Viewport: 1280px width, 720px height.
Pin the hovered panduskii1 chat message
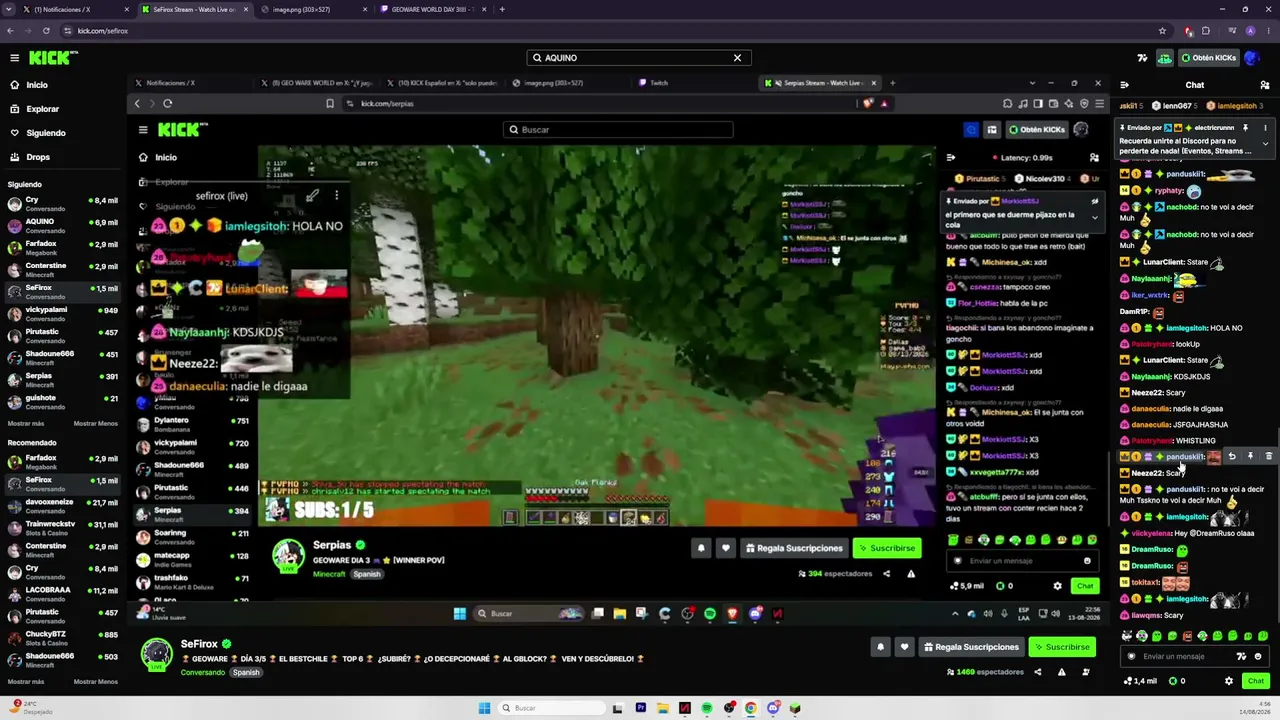click(x=1250, y=457)
